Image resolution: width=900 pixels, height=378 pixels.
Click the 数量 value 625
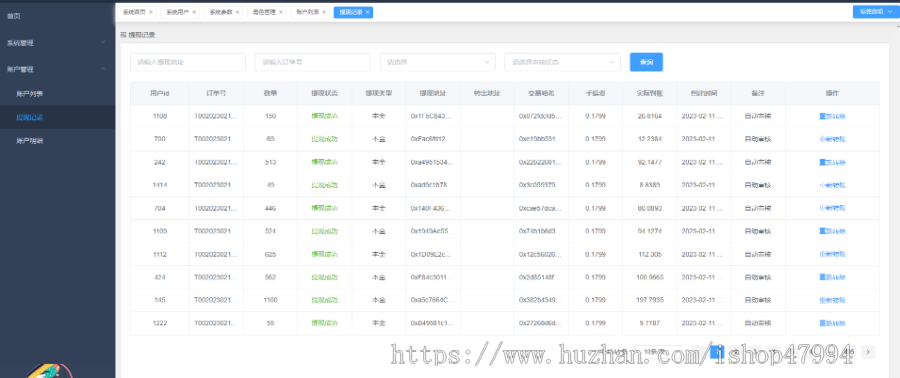(x=270, y=254)
